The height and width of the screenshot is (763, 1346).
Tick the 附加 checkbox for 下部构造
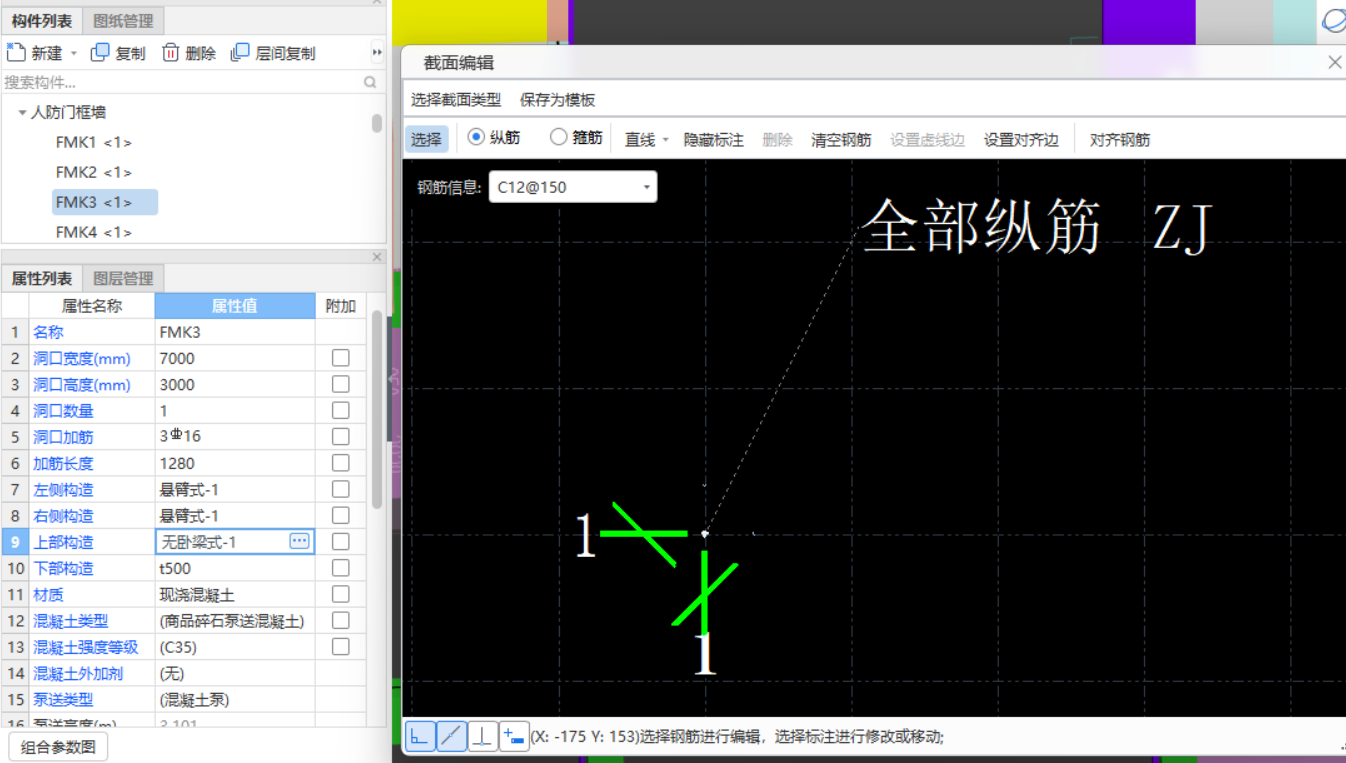(x=341, y=568)
